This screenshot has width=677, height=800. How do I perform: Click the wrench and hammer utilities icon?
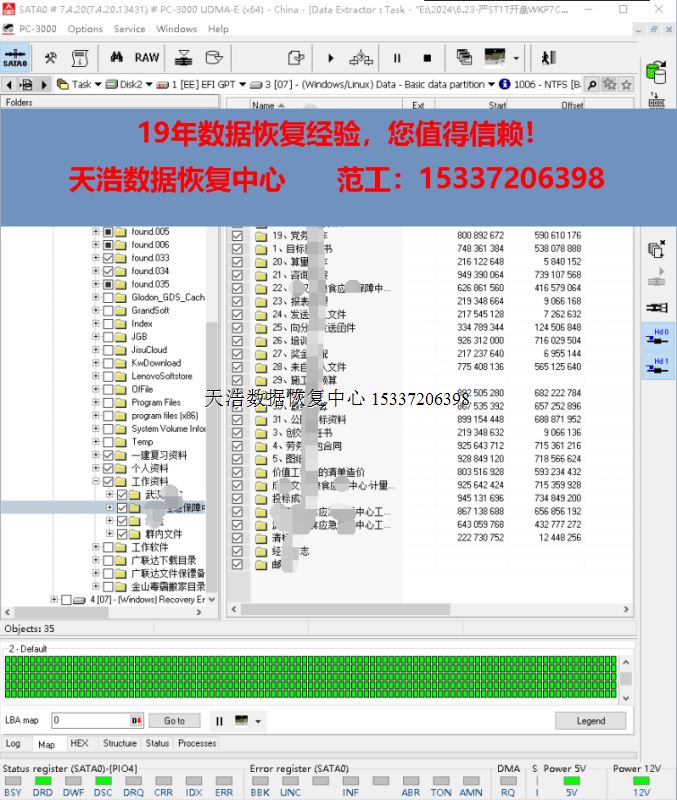pyautogui.click(x=50, y=58)
